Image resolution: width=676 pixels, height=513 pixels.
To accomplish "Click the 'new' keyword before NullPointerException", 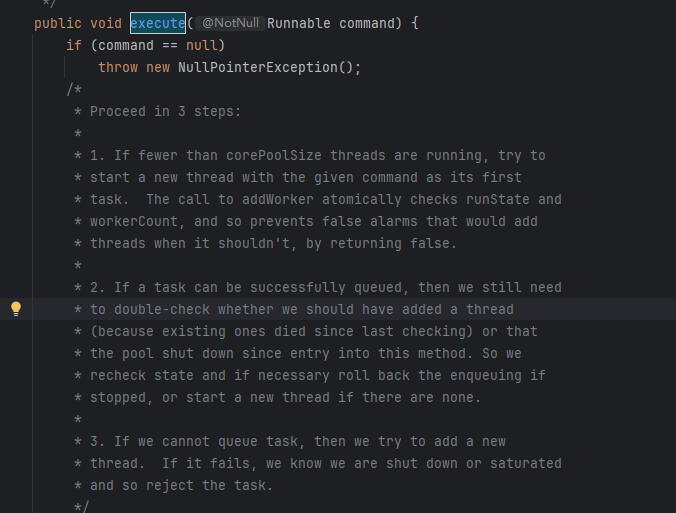I will [158, 67].
